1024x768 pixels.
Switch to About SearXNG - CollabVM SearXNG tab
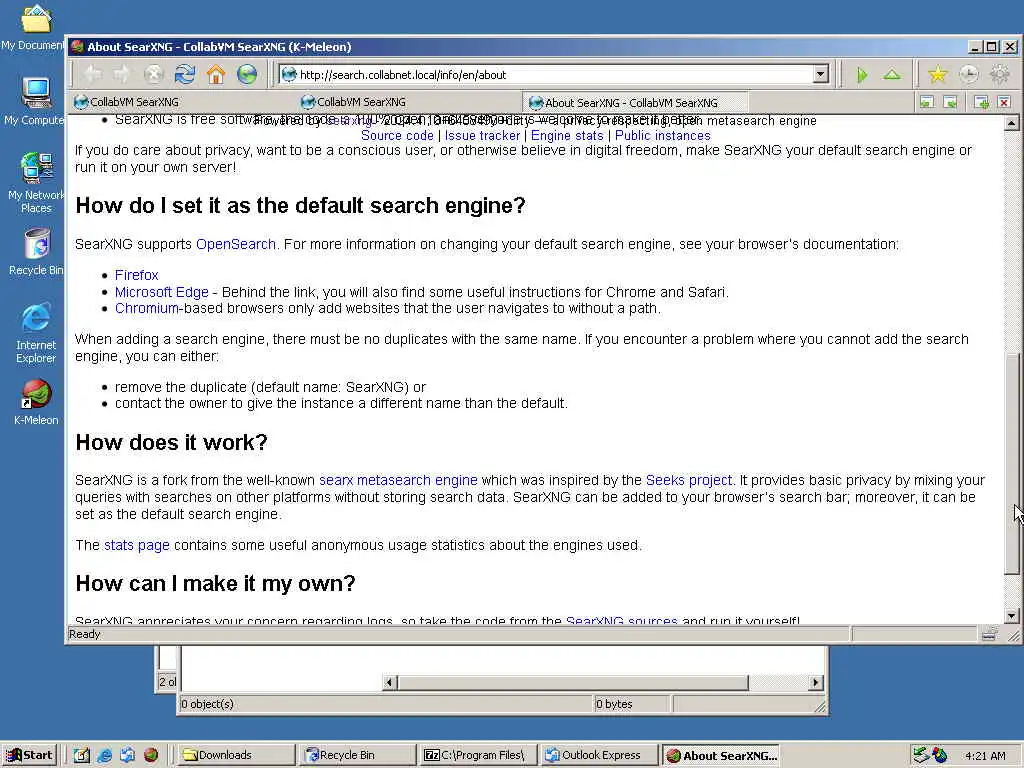click(635, 103)
